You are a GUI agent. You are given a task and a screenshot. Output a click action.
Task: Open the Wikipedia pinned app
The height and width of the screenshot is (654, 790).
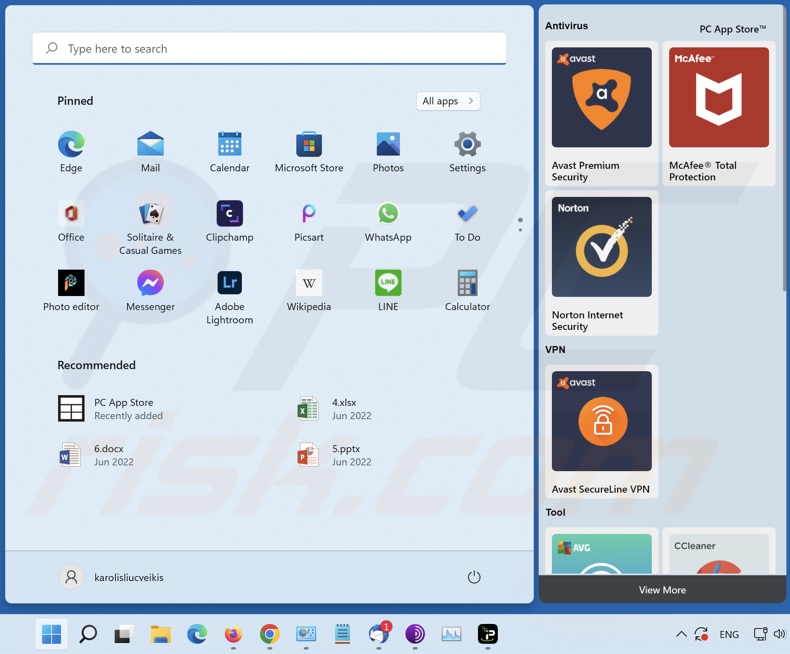pyautogui.click(x=309, y=290)
